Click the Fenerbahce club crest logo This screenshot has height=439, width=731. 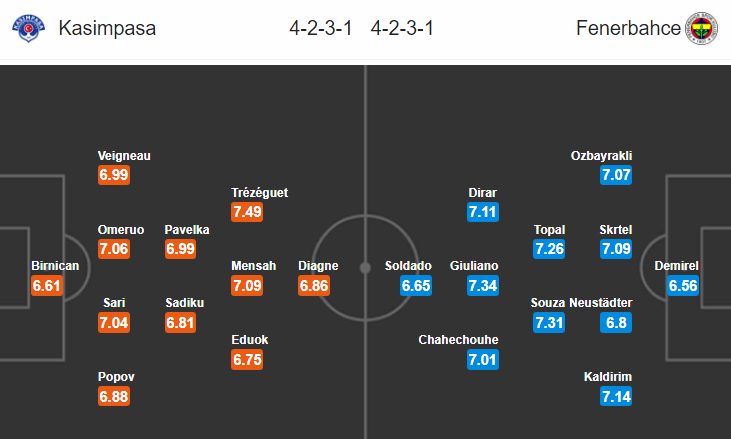pos(701,28)
